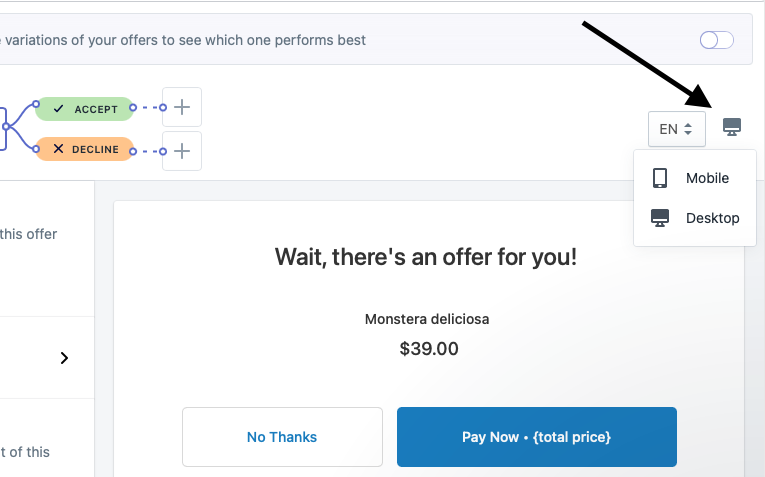Screen dimensions: 765x477
Task: Choose Desktop from the preview menu
Action: (x=712, y=218)
